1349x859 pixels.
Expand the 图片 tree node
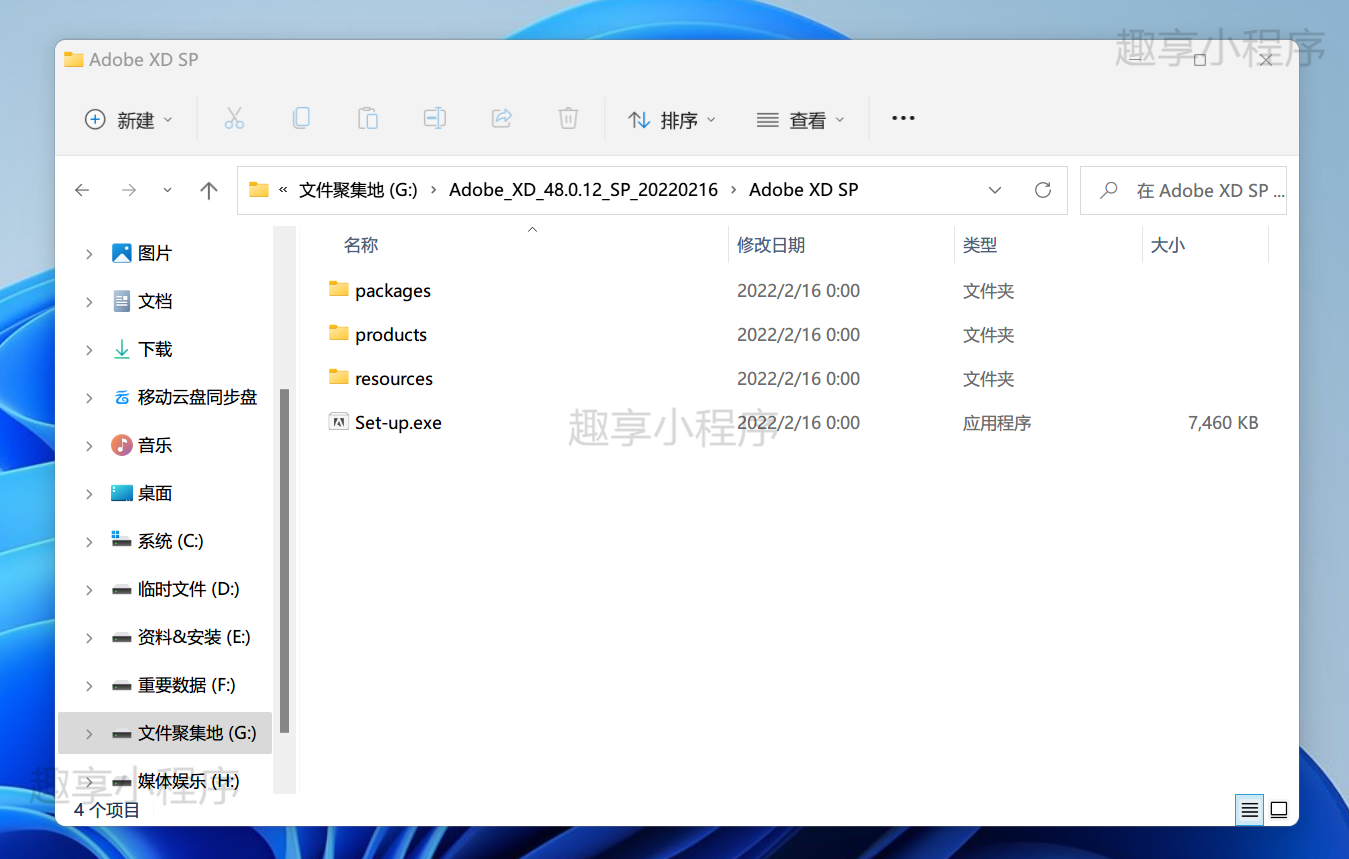tap(89, 254)
